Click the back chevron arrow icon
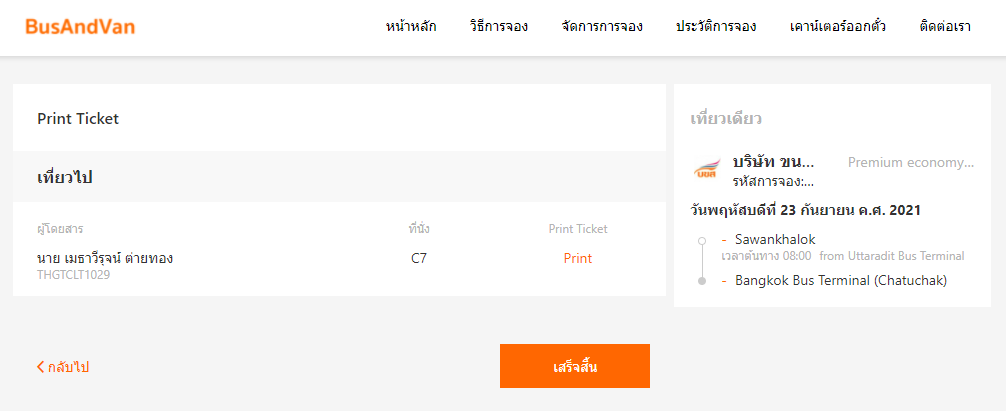 pyautogui.click(x=40, y=367)
